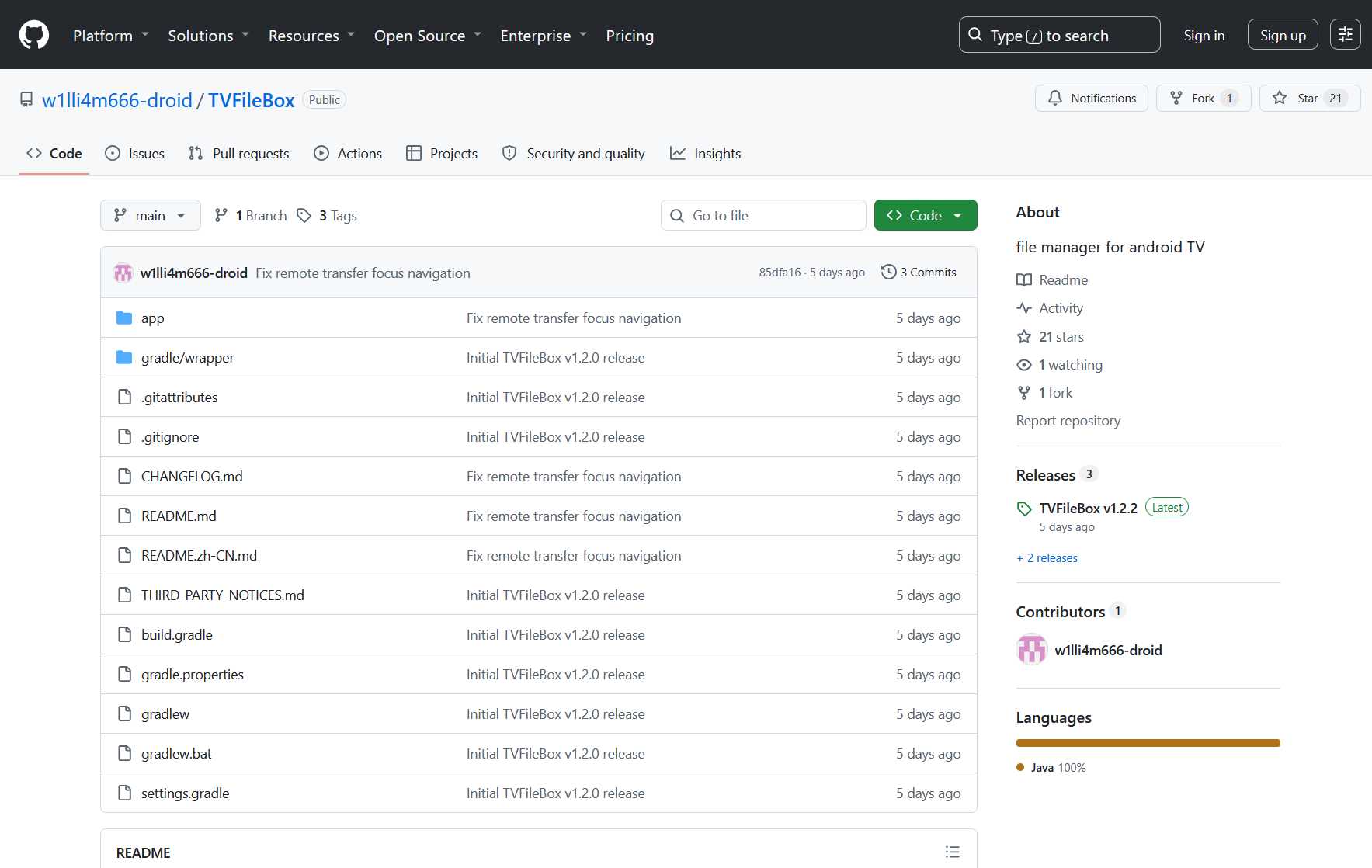This screenshot has height=868, width=1372.
Task: Open THIRD_PARTY_NOTICES.md file
Action: point(223,595)
